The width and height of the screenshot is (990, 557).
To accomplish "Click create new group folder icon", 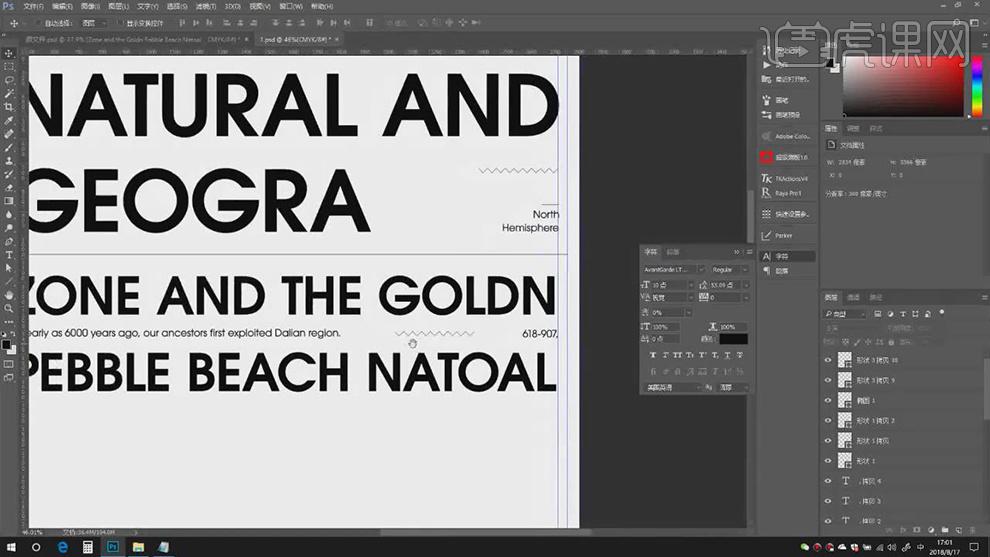I will click(x=945, y=530).
